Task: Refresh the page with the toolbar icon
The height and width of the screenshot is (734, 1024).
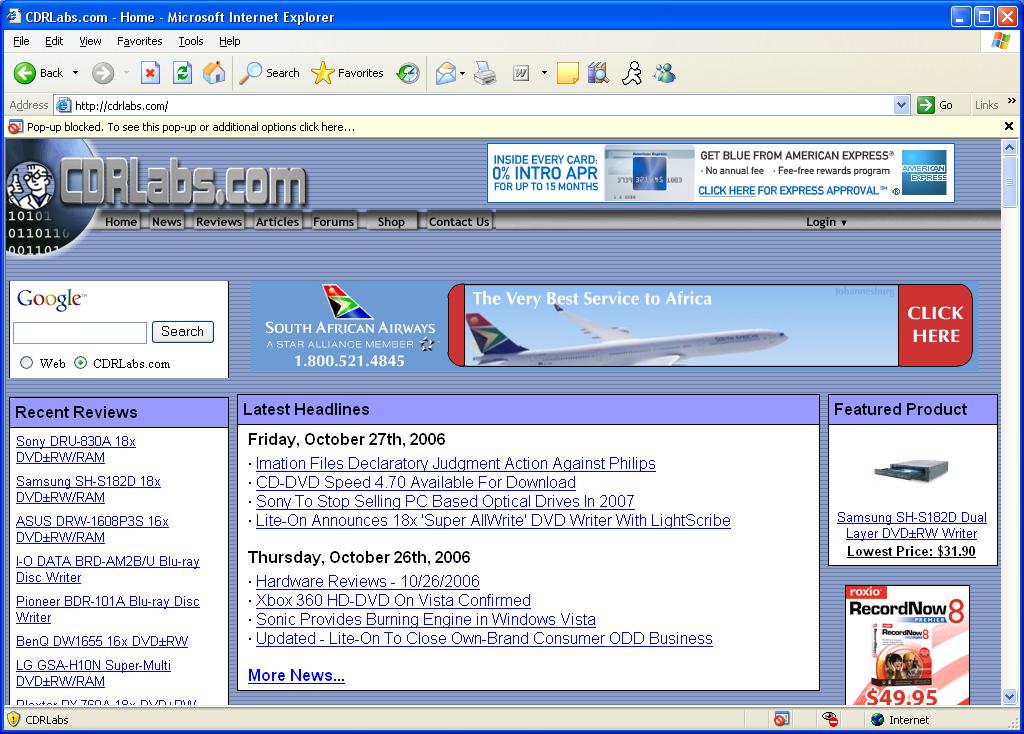Action: point(182,73)
